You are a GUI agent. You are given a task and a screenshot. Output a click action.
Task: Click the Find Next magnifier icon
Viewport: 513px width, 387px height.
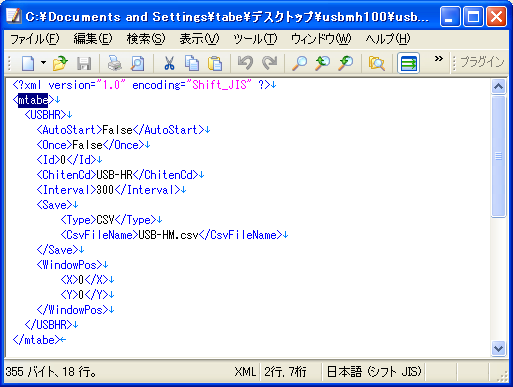346,63
